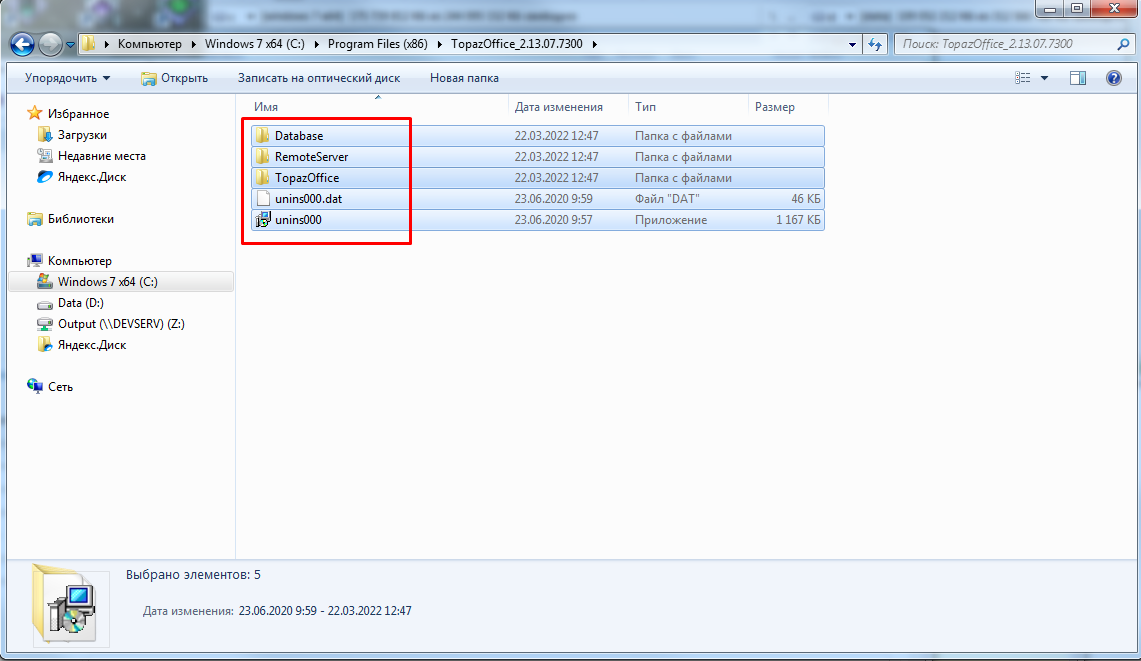Click the Избранное star icon
The width and height of the screenshot is (1141, 661).
34,113
